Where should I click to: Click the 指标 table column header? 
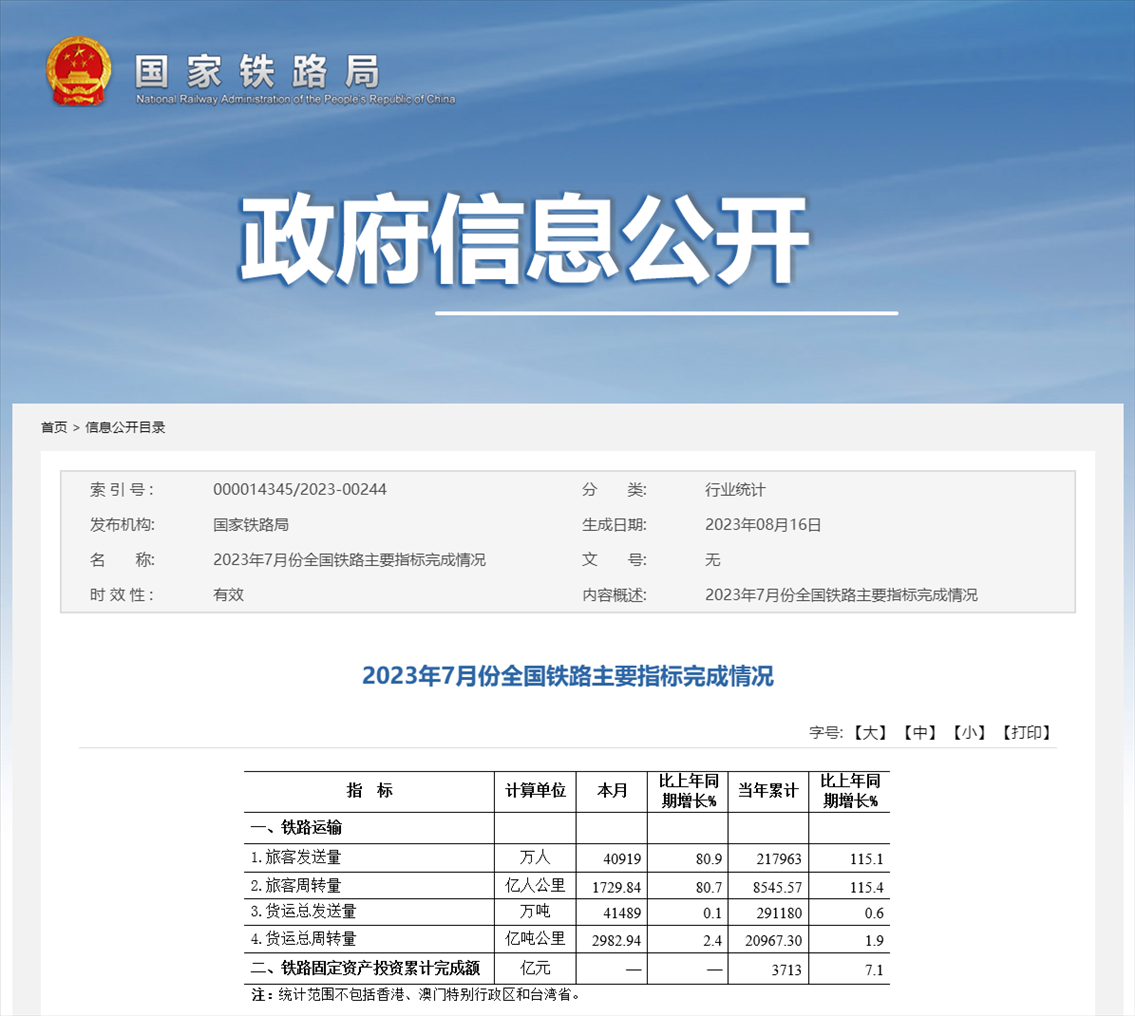click(x=369, y=791)
